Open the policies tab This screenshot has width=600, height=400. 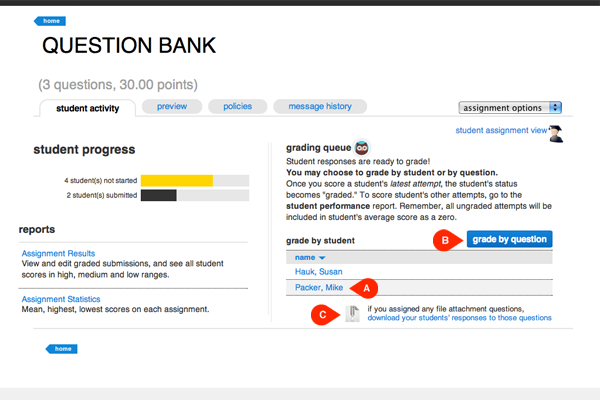click(x=238, y=106)
